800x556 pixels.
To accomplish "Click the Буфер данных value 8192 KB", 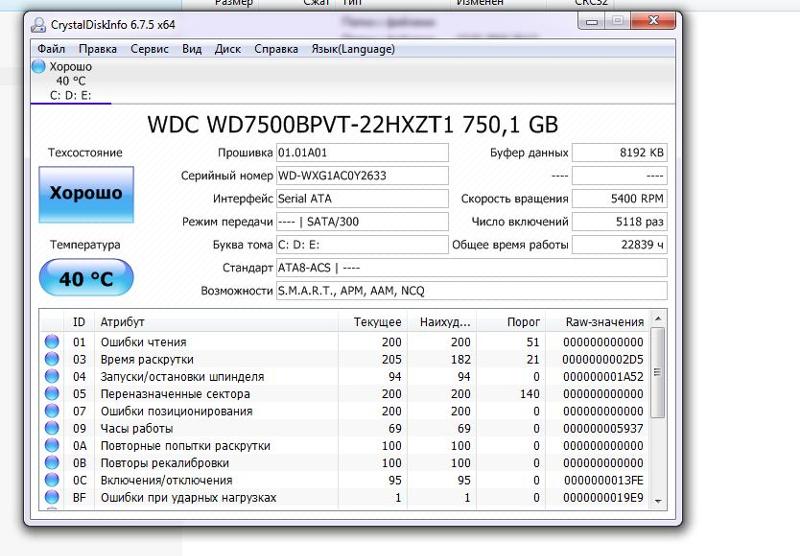I will tap(619, 153).
